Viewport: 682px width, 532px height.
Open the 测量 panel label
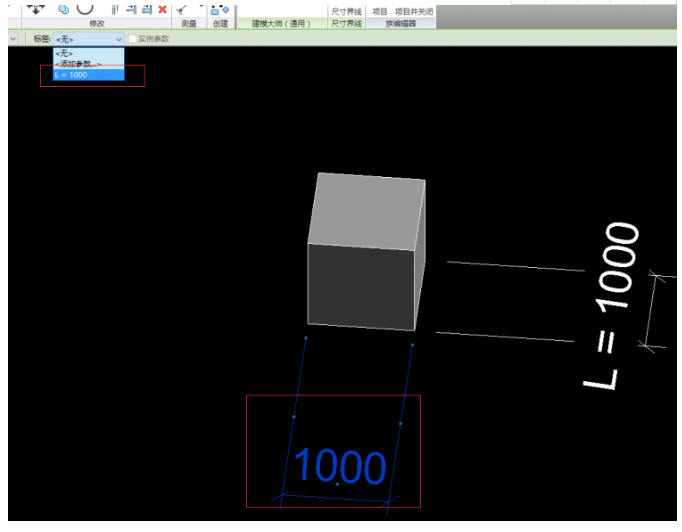(x=189, y=23)
